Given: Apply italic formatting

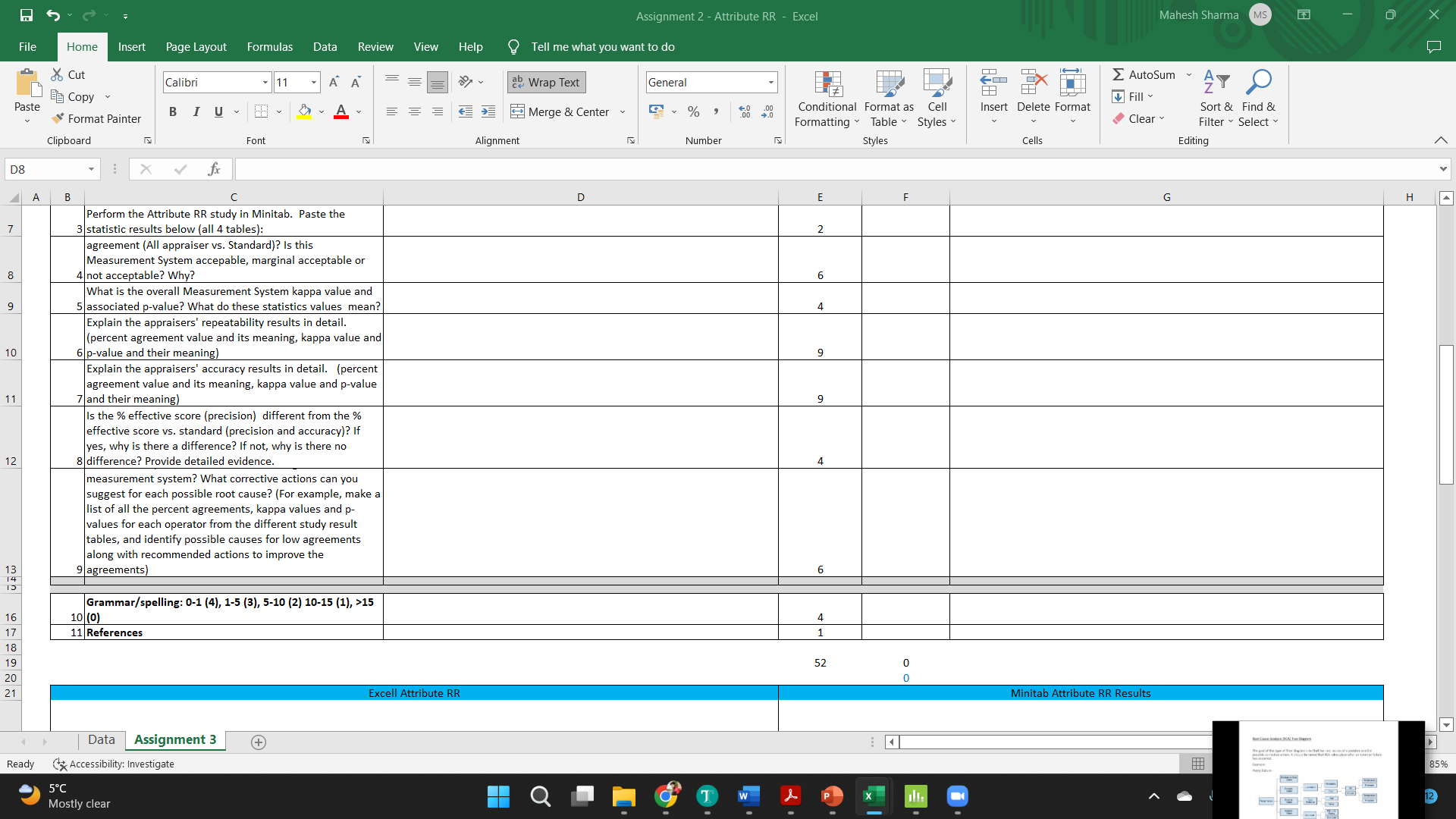Looking at the screenshot, I should coord(196,111).
